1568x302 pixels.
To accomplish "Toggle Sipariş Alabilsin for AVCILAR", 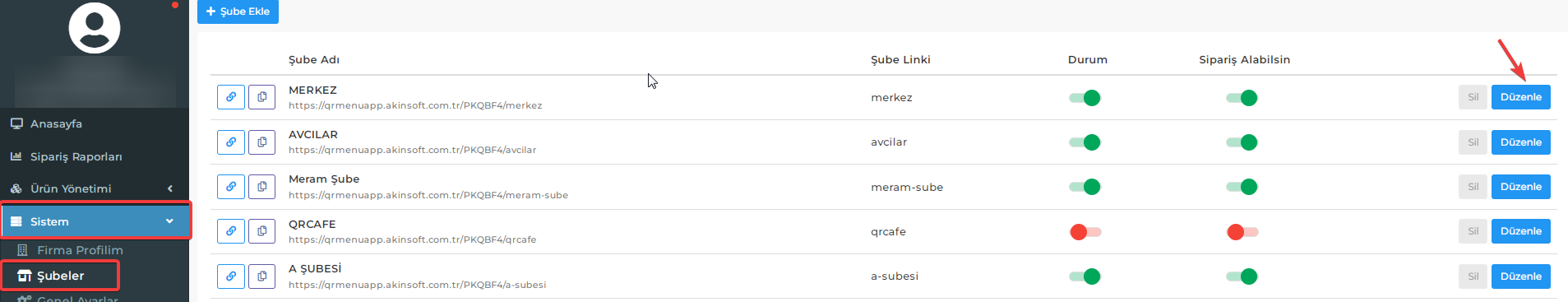I will 1242,142.
